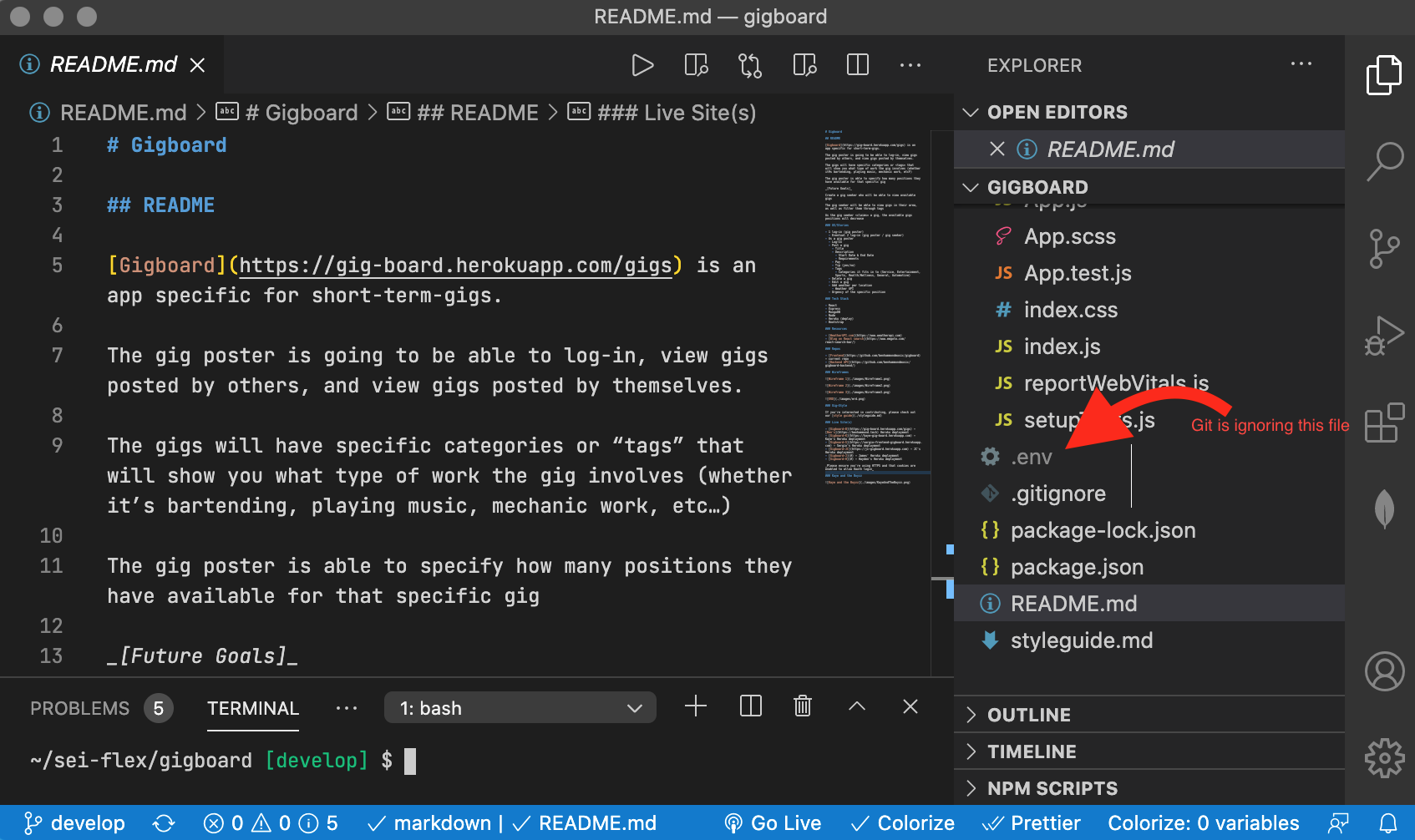This screenshot has height=840, width=1415.
Task: Collapse the Open Editors section
Action: pyautogui.click(x=1149, y=112)
